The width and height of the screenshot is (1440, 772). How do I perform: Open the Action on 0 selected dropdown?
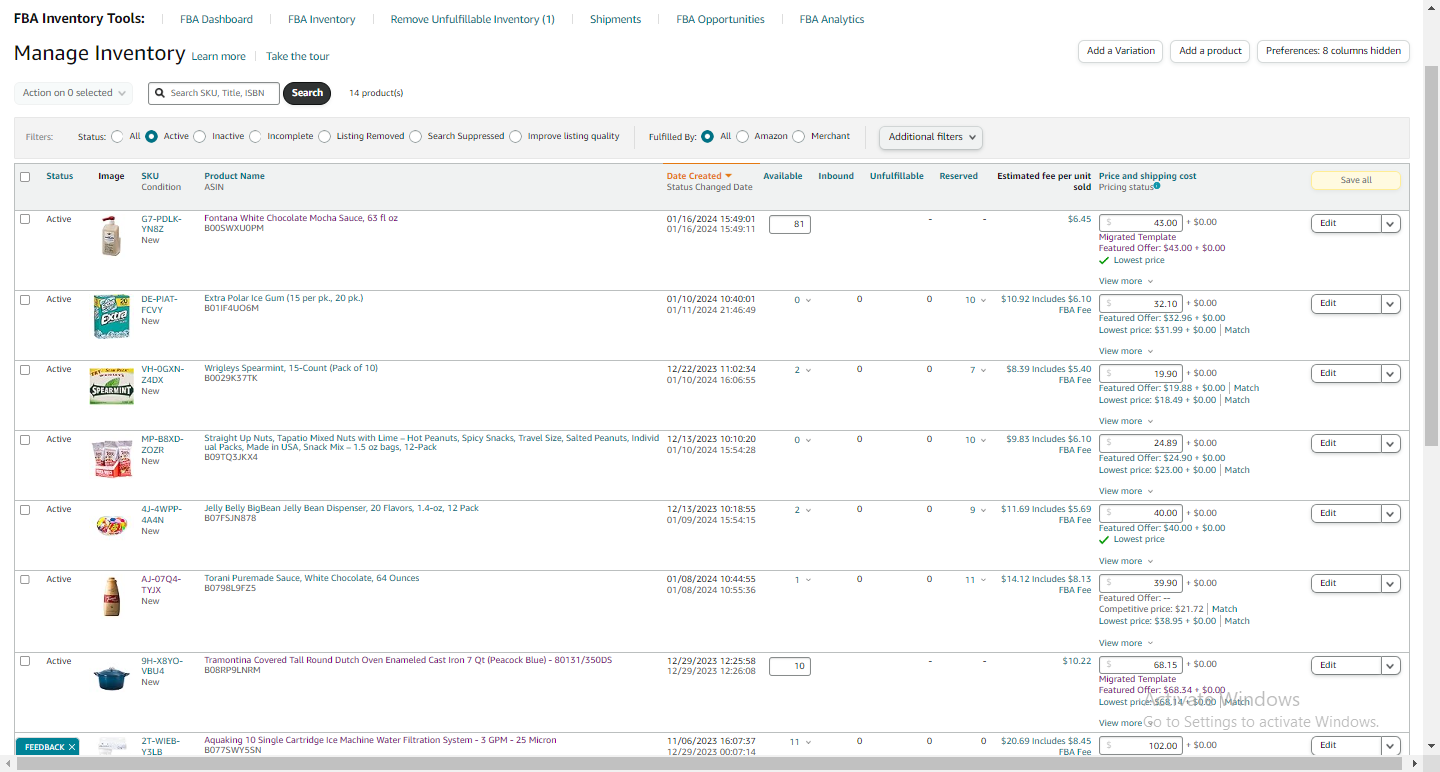[74, 93]
